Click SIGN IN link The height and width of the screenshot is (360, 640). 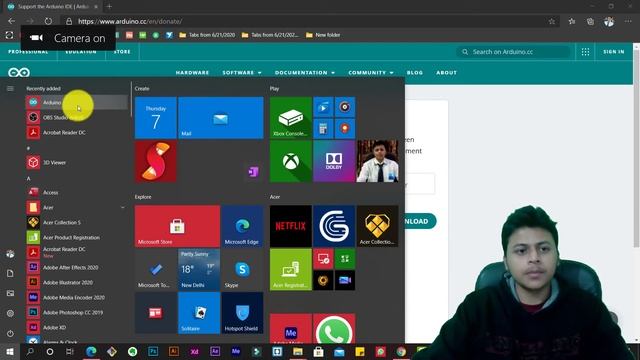pyautogui.click(x=613, y=52)
